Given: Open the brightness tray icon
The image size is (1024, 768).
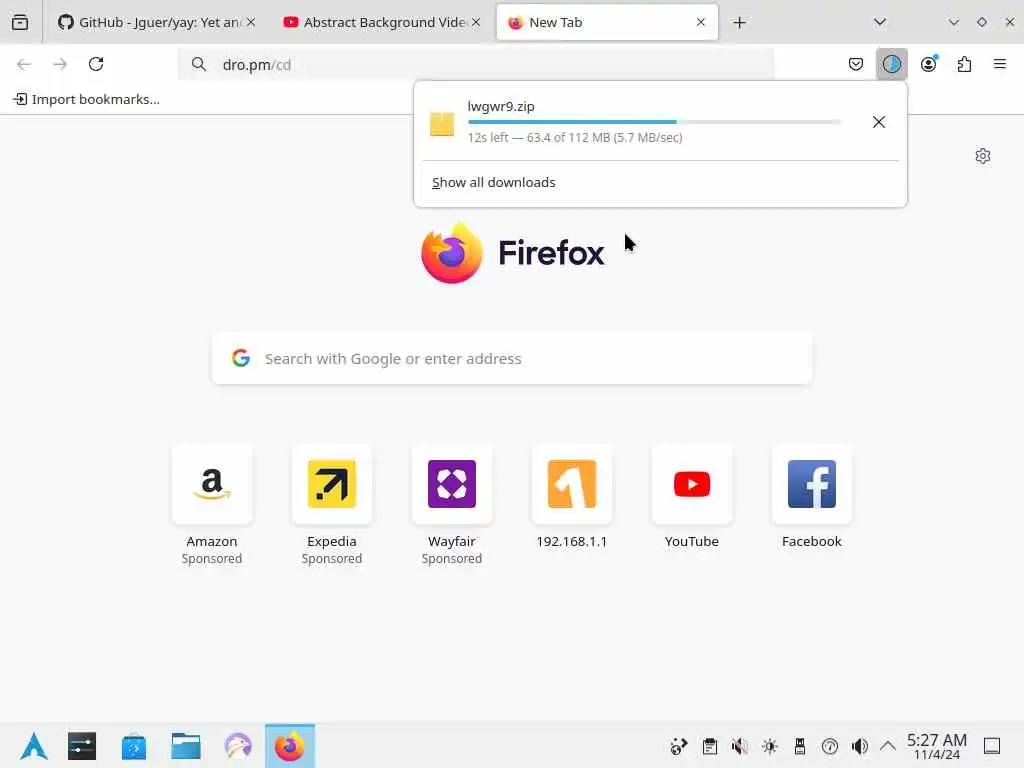Looking at the screenshot, I should 770,746.
